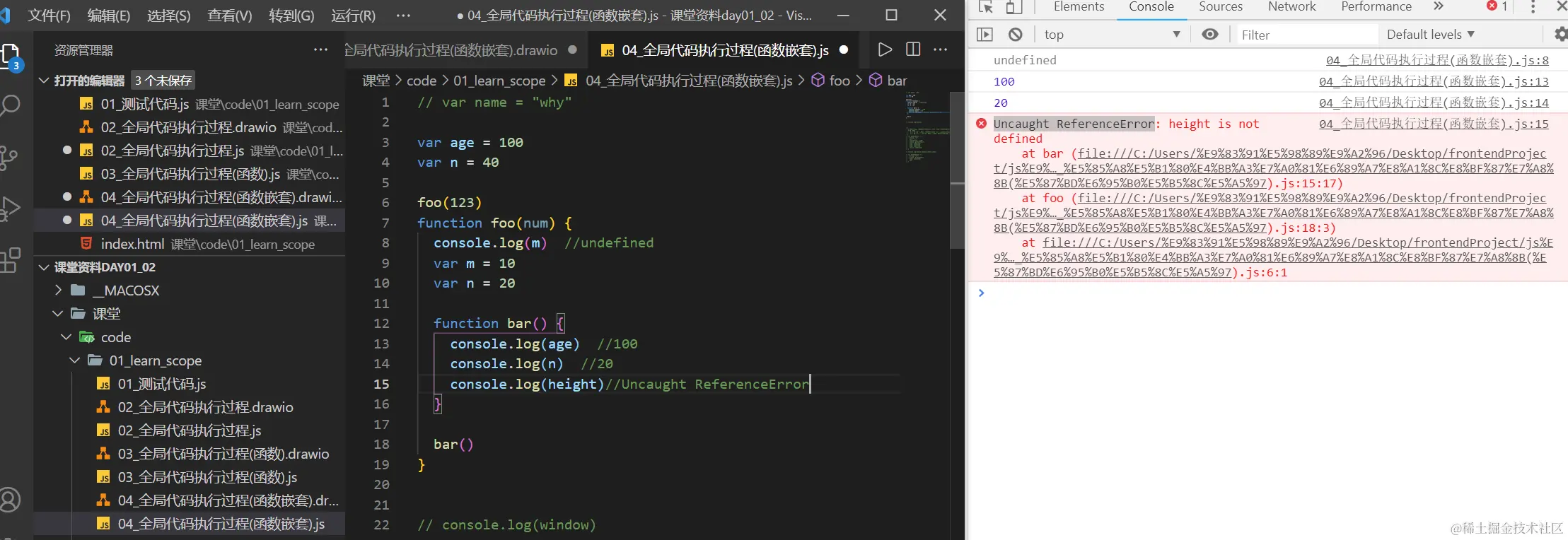The width and height of the screenshot is (1568, 540).
Task: Run the code with the play icon
Action: (x=885, y=49)
